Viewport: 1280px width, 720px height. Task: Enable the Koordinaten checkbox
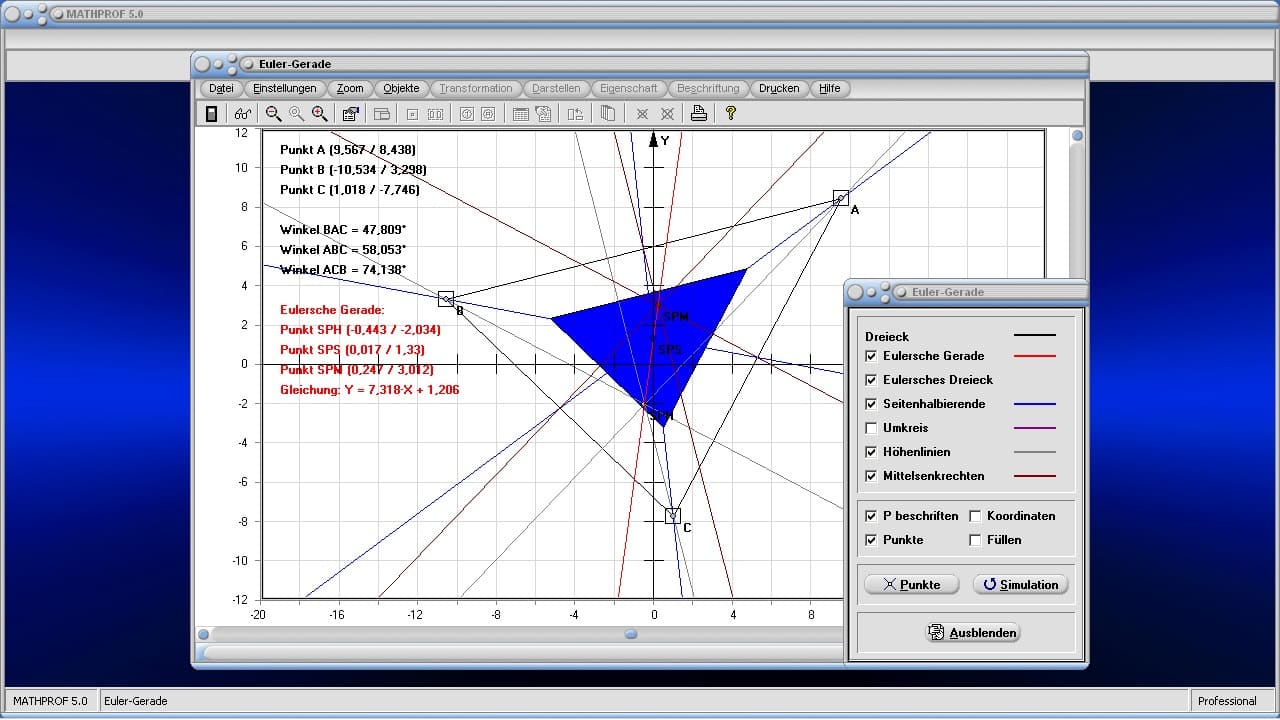pyautogui.click(x=975, y=516)
